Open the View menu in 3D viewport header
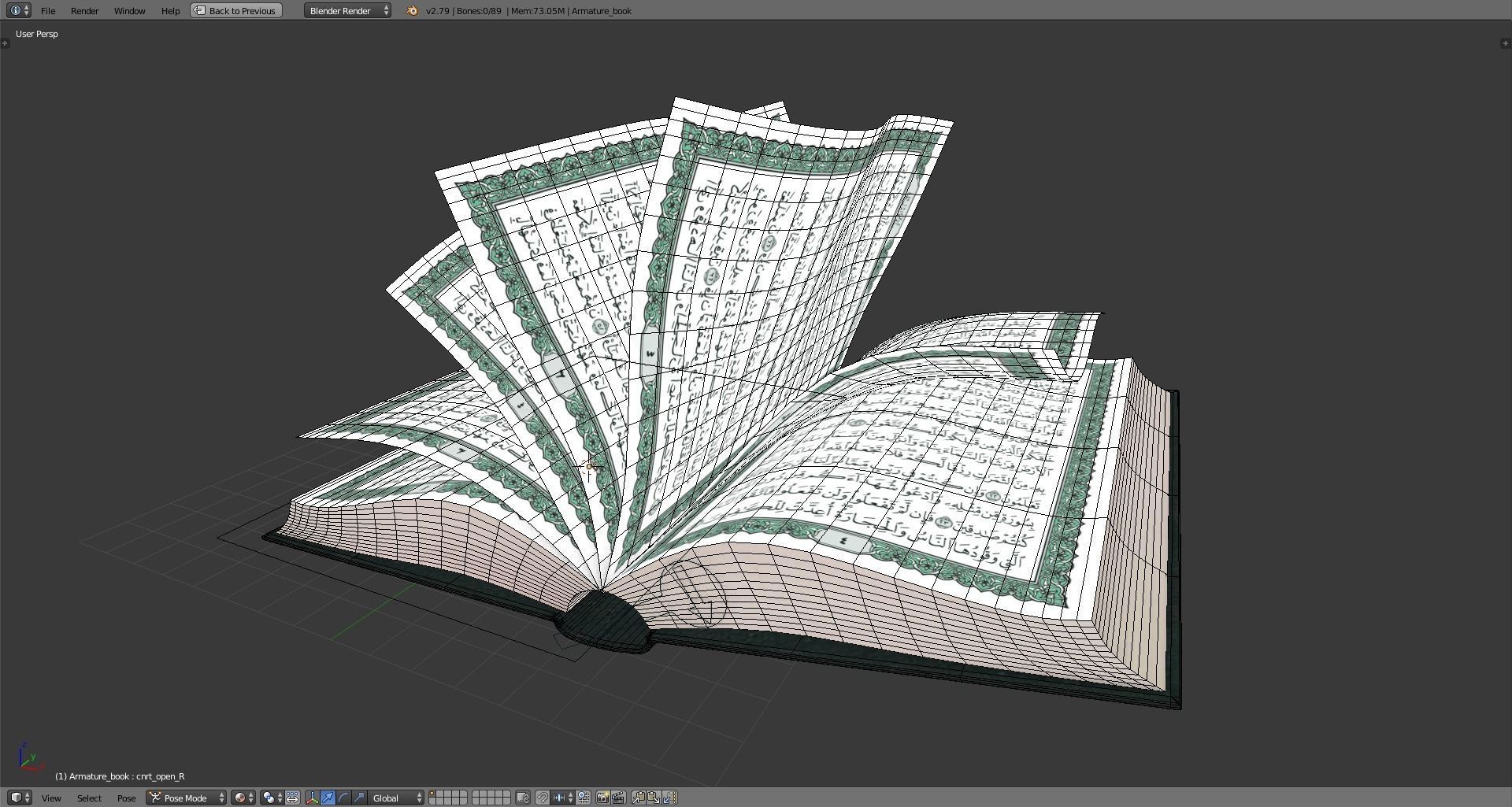 point(51,798)
